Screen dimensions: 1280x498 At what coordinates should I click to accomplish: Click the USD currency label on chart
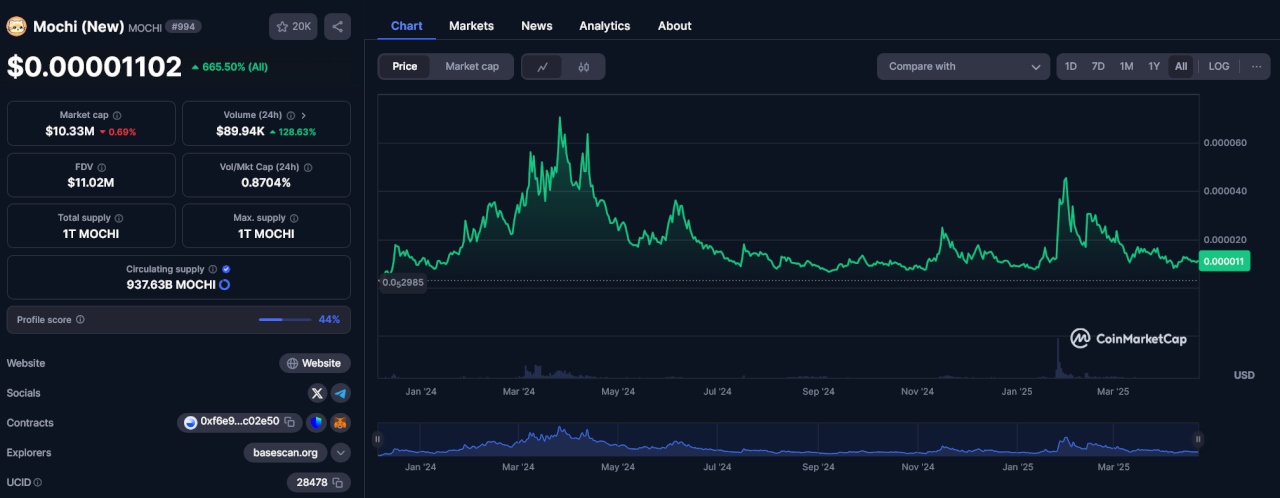point(1244,375)
